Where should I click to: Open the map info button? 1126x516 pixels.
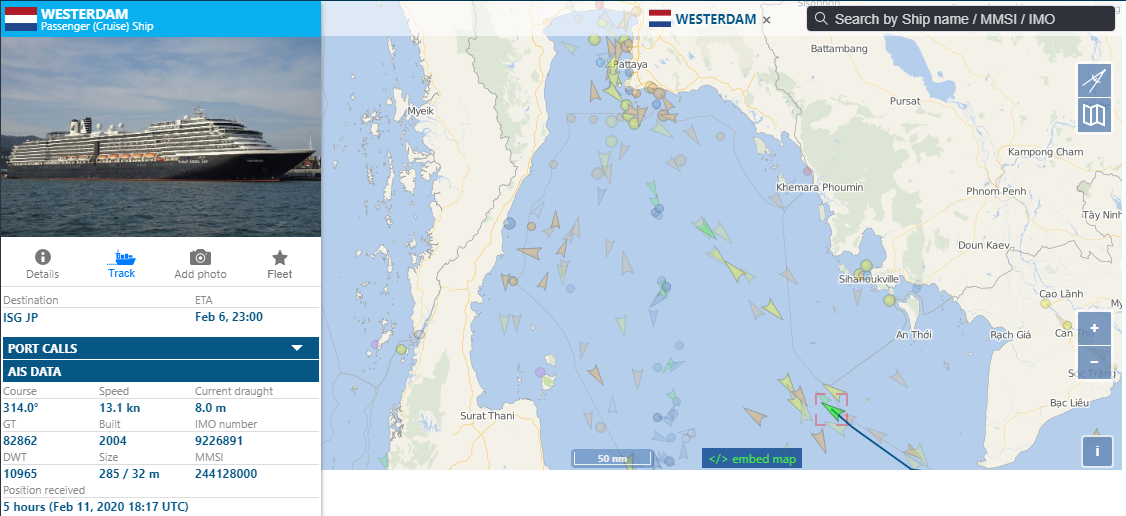pyautogui.click(x=1097, y=451)
